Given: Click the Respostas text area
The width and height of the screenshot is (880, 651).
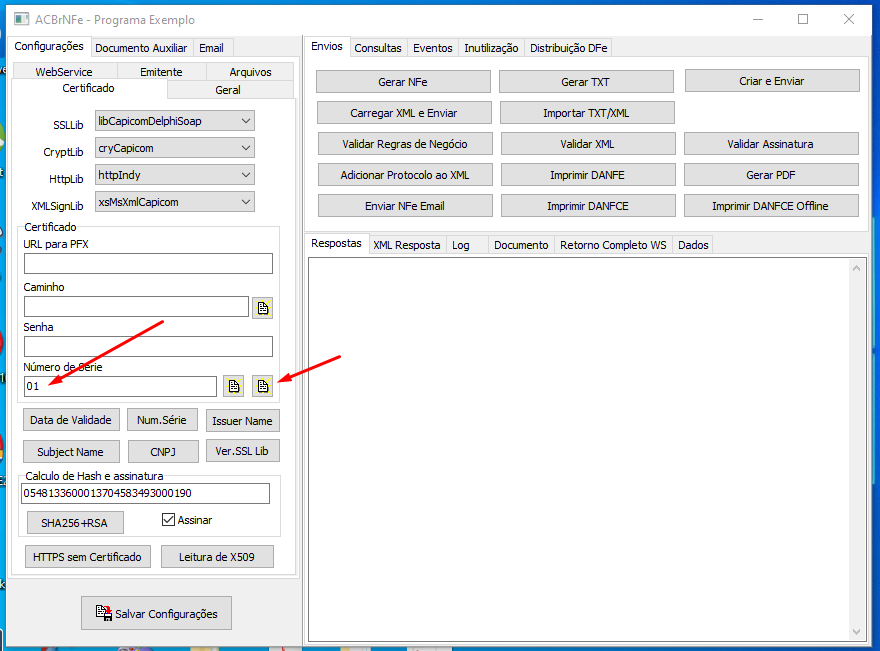Looking at the screenshot, I should click(578, 449).
